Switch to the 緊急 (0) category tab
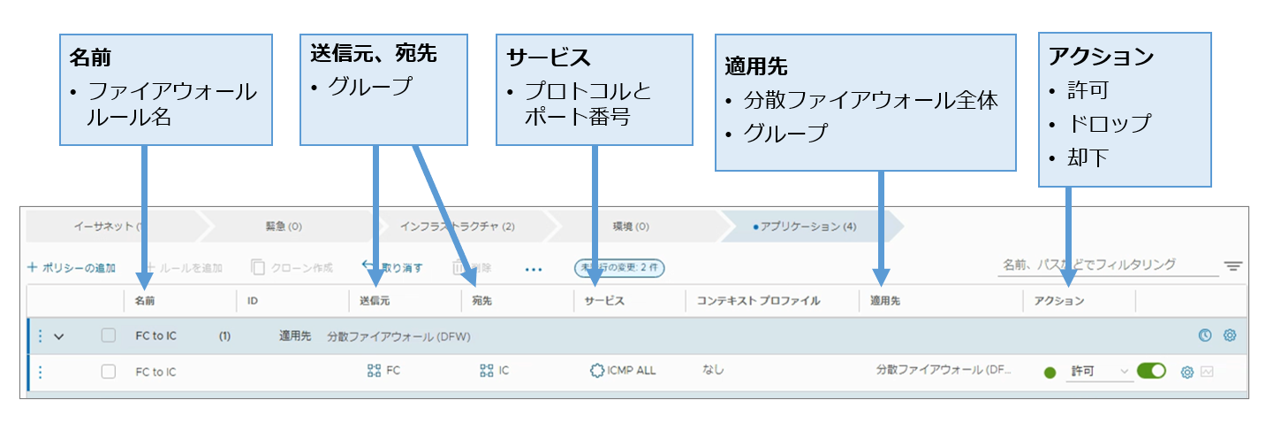This screenshot has height=430, width=1266. (284, 227)
